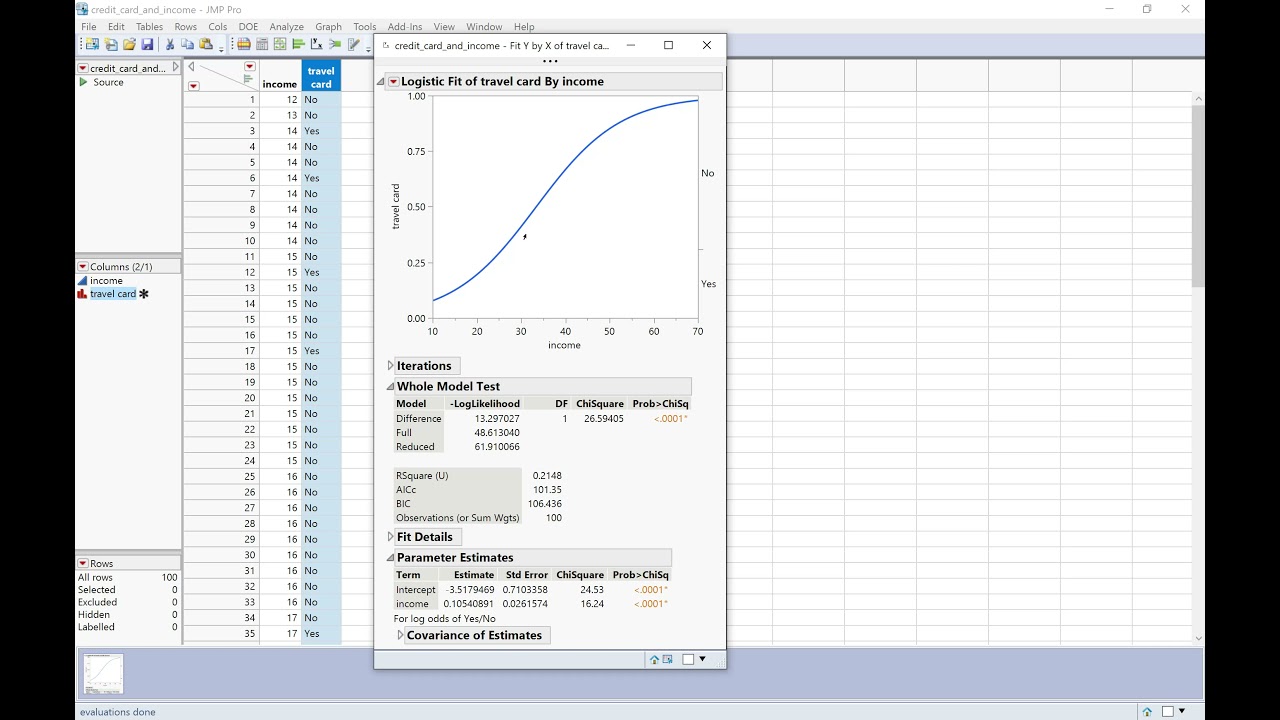This screenshot has height=720, width=1280.
Task: Click the red travel card nominal icon
Action: (x=83, y=294)
